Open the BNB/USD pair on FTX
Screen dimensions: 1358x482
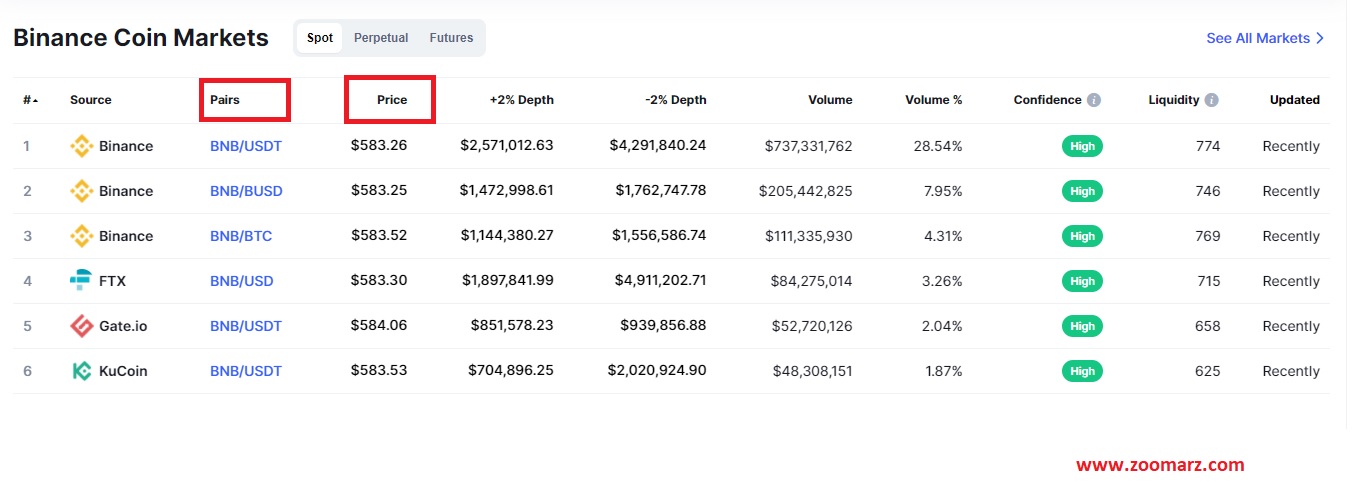click(242, 281)
